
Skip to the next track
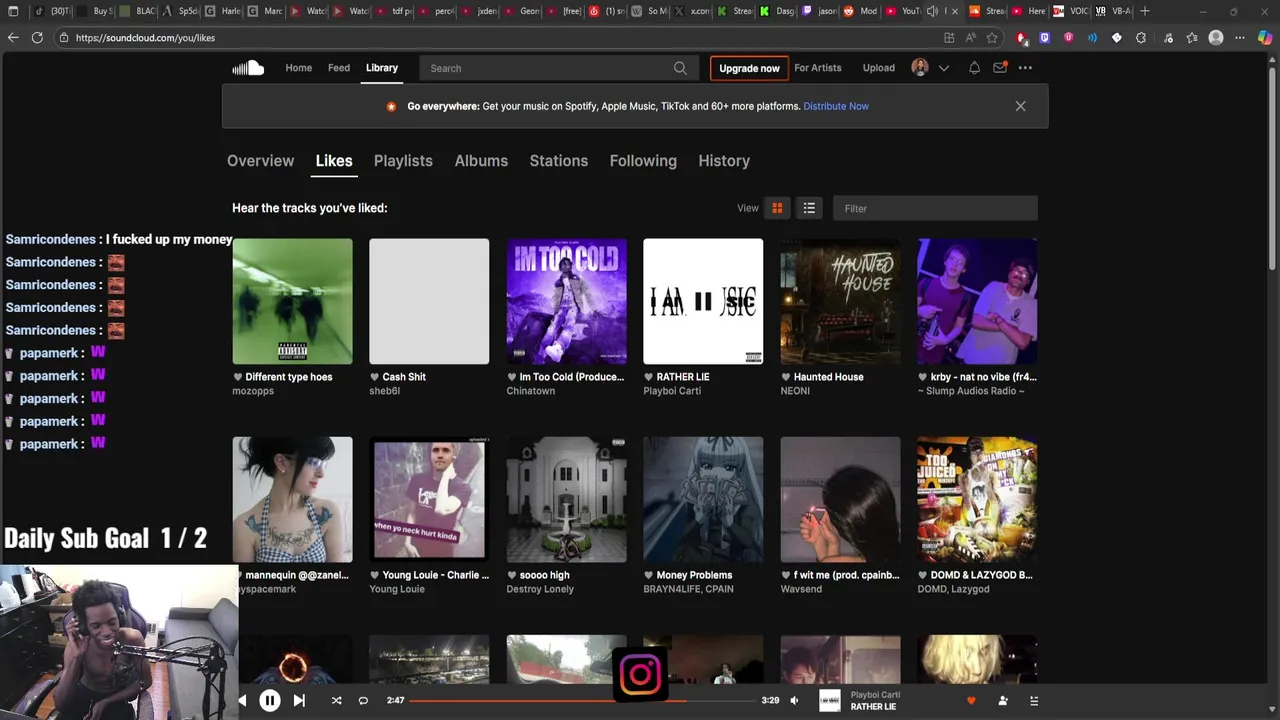(299, 700)
